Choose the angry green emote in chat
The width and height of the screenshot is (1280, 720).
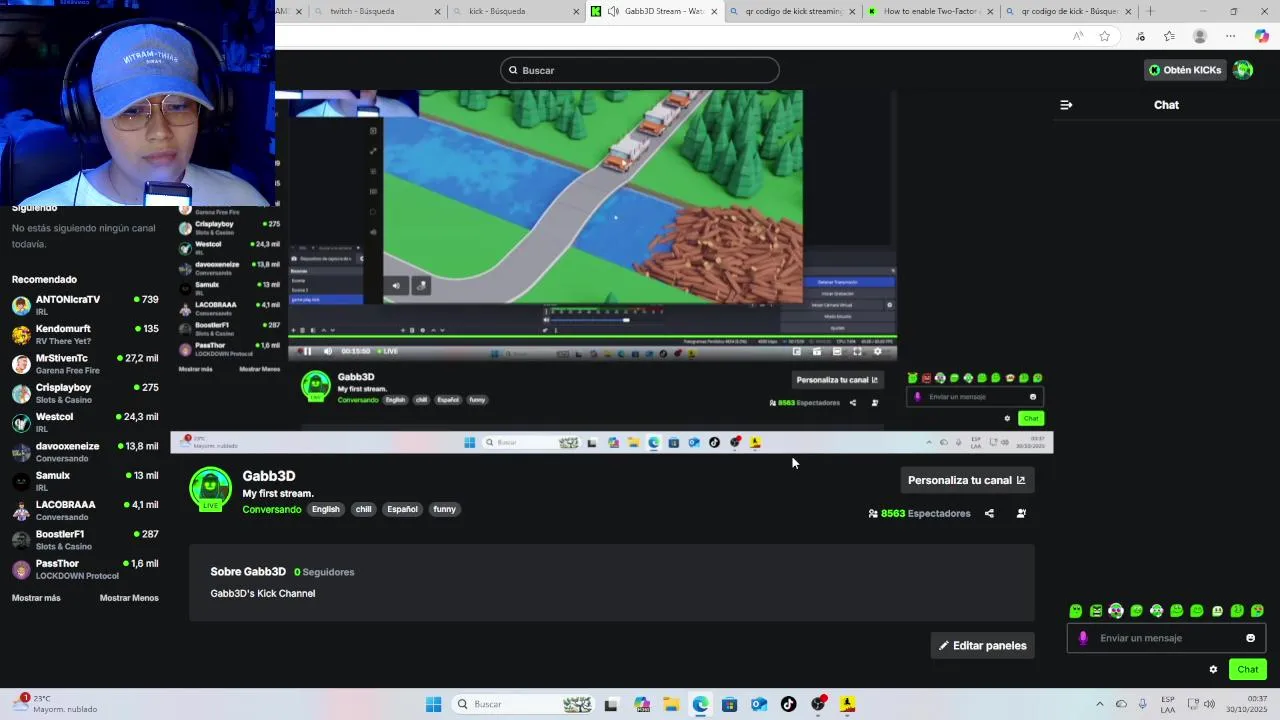tap(1096, 611)
